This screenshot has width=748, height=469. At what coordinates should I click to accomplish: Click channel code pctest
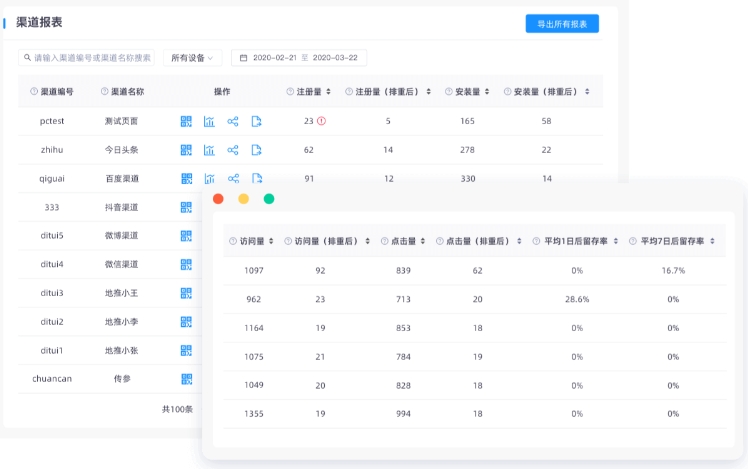(x=52, y=121)
